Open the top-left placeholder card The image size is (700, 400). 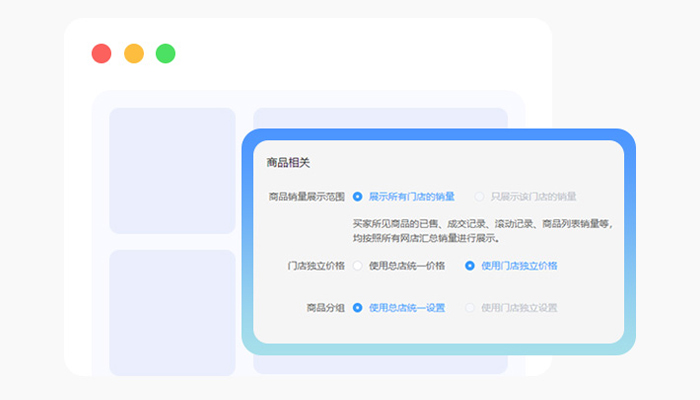pos(172,170)
